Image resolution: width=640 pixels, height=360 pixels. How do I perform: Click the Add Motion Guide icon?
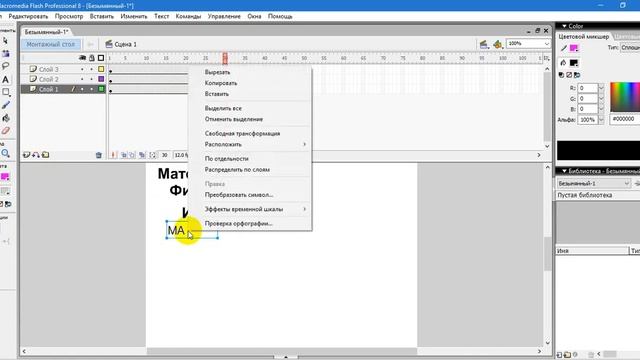tap(36, 155)
